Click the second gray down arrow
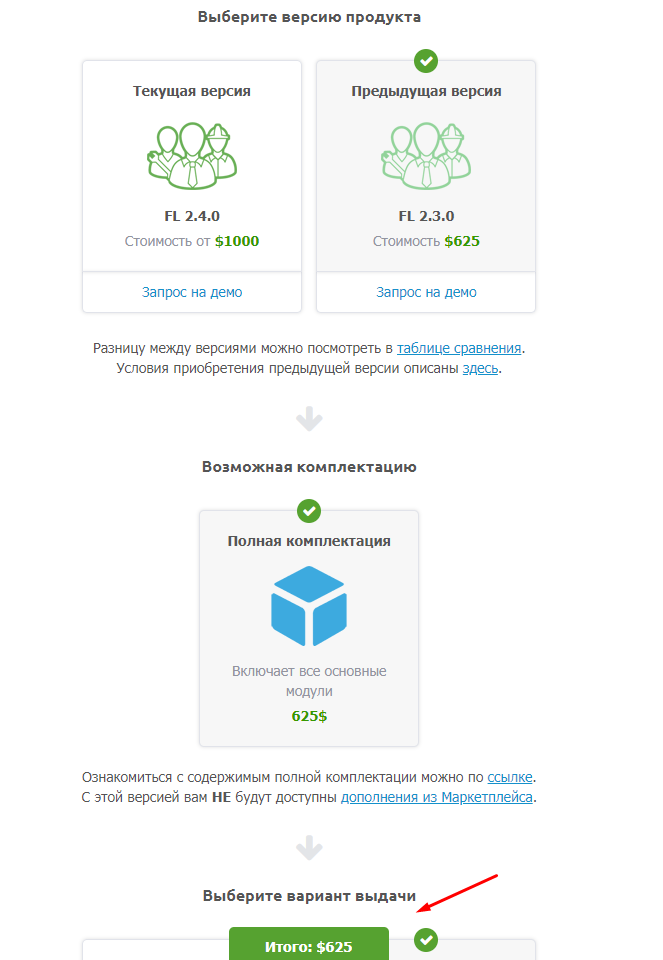This screenshot has height=960, width=663. click(309, 848)
